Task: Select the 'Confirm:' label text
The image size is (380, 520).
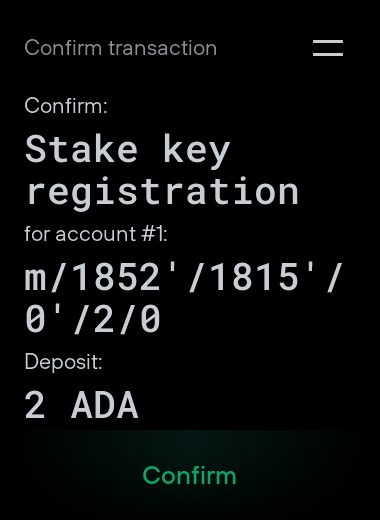Action: (x=66, y=106)
